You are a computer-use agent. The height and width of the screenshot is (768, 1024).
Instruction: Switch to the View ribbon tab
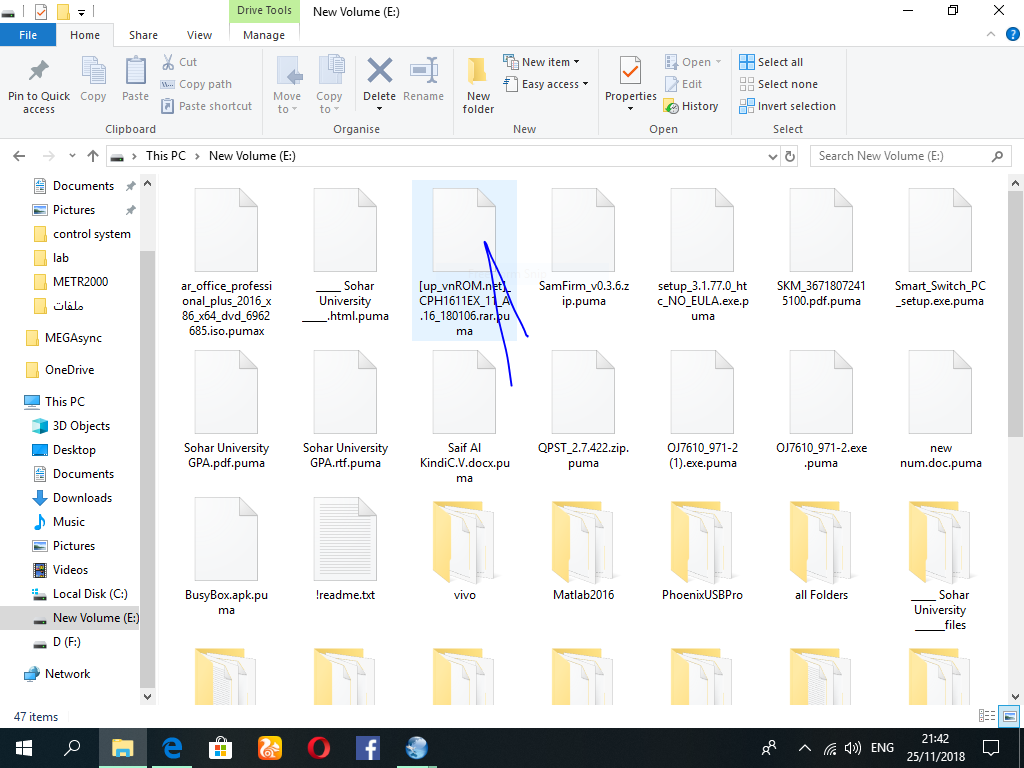199,34
